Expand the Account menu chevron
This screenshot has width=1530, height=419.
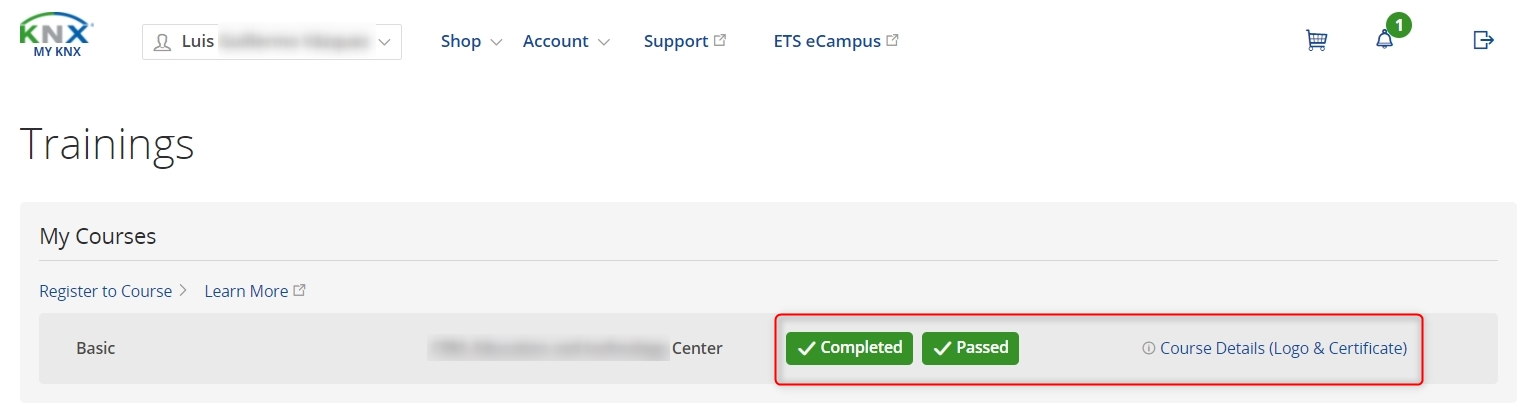pos(604,42)
